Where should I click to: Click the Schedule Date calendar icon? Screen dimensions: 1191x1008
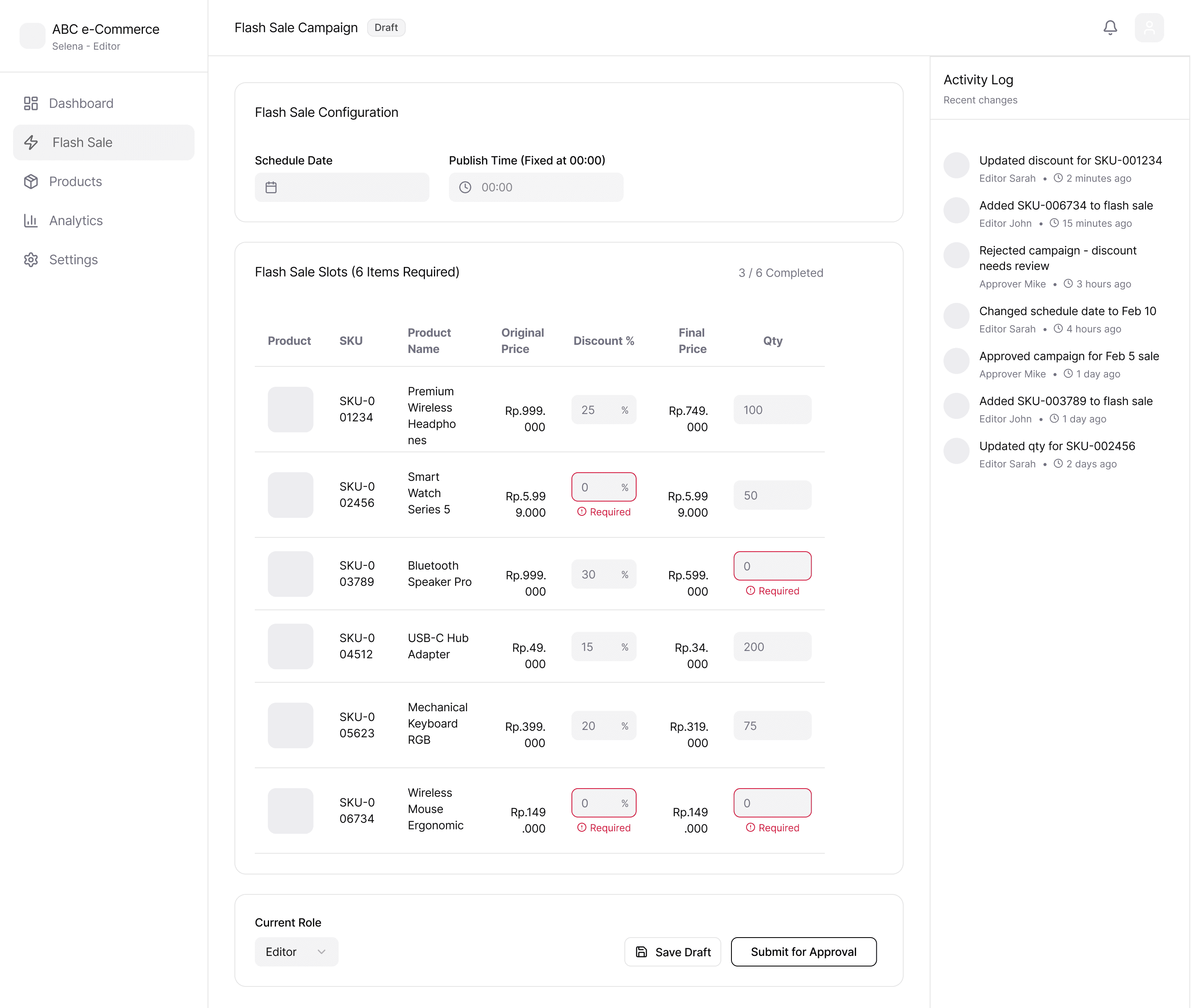tap(271, 187)
